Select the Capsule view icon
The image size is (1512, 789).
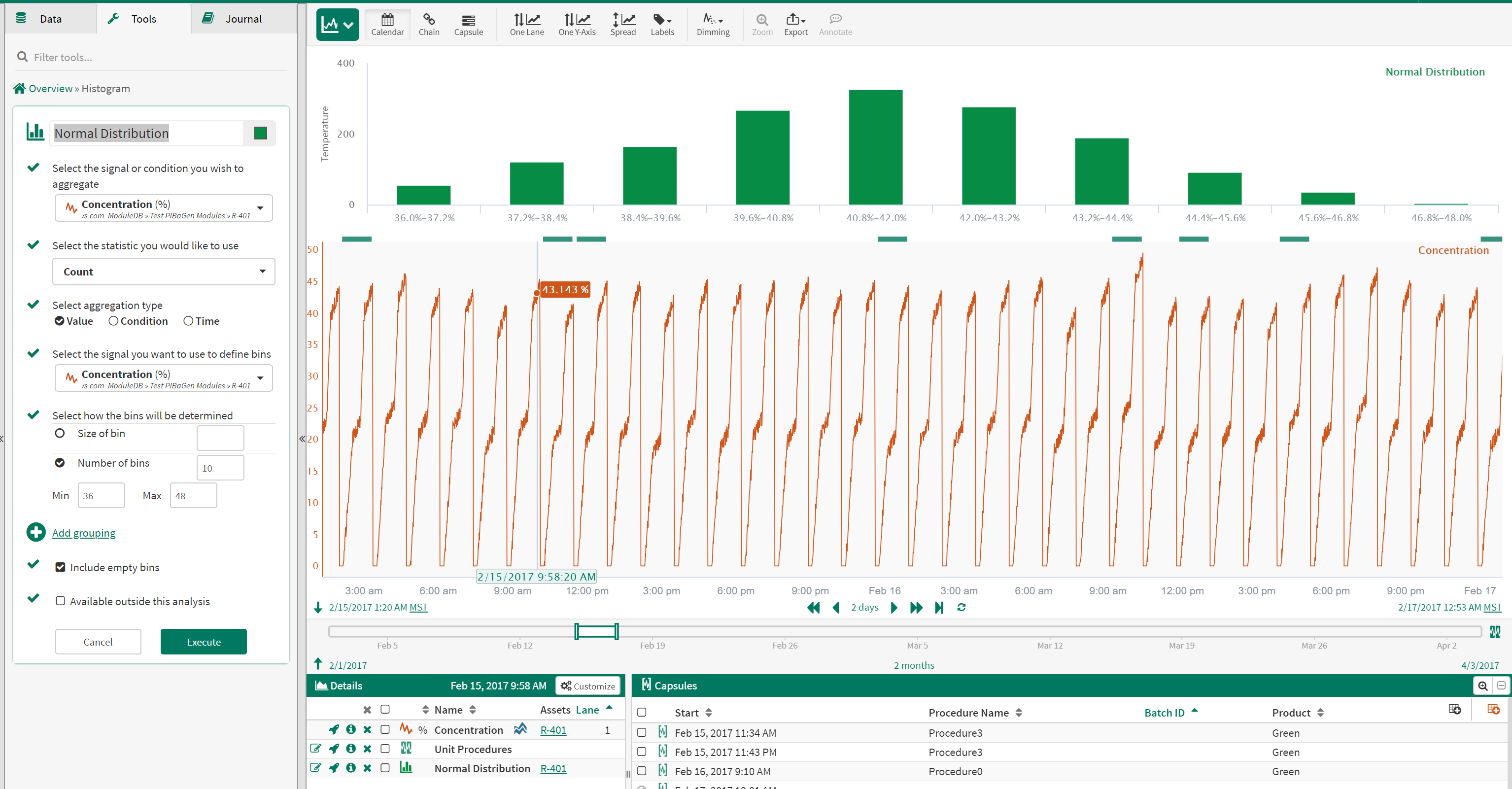[x=468, y=24]
